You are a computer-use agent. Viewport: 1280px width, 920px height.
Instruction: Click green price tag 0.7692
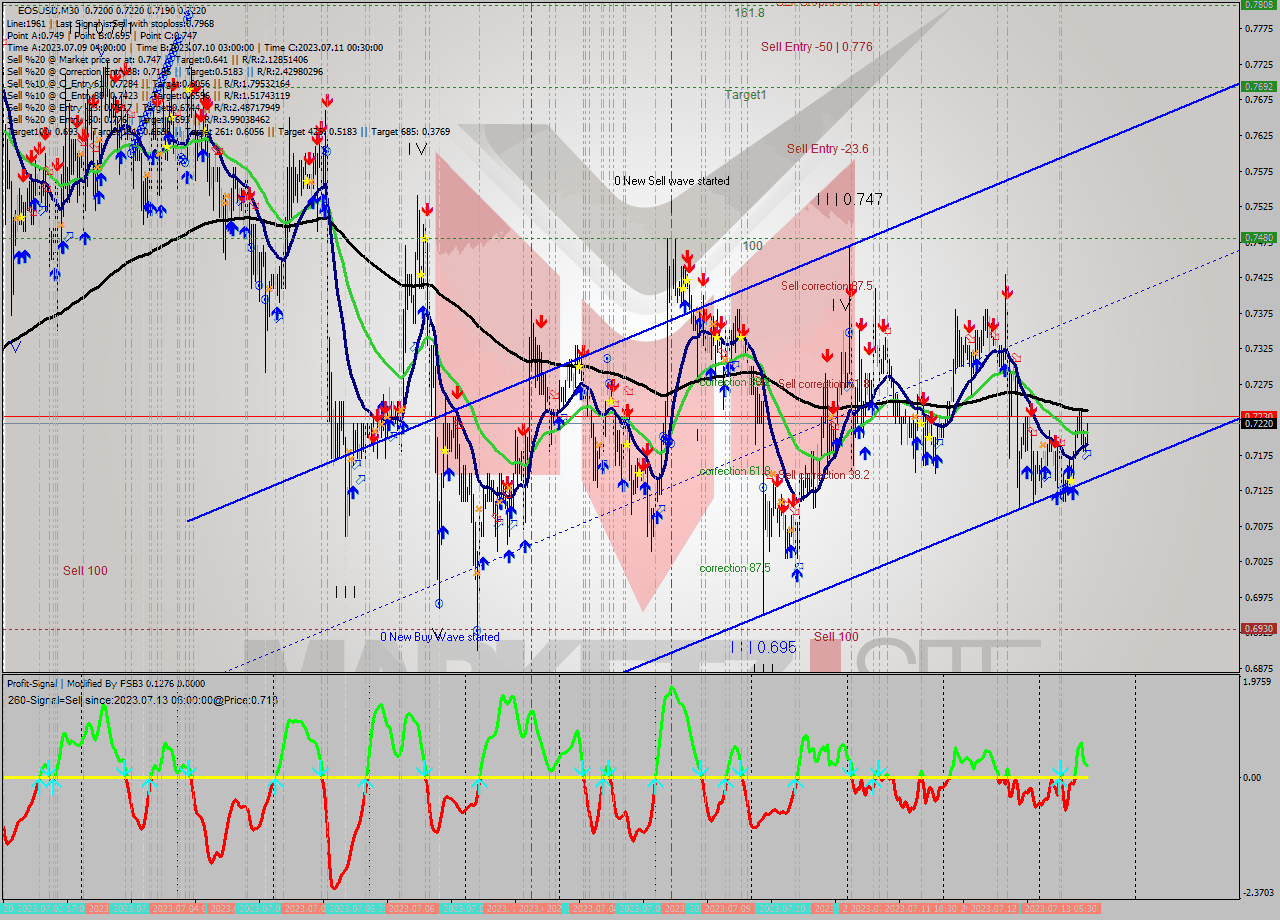(x=1258, y=87)
